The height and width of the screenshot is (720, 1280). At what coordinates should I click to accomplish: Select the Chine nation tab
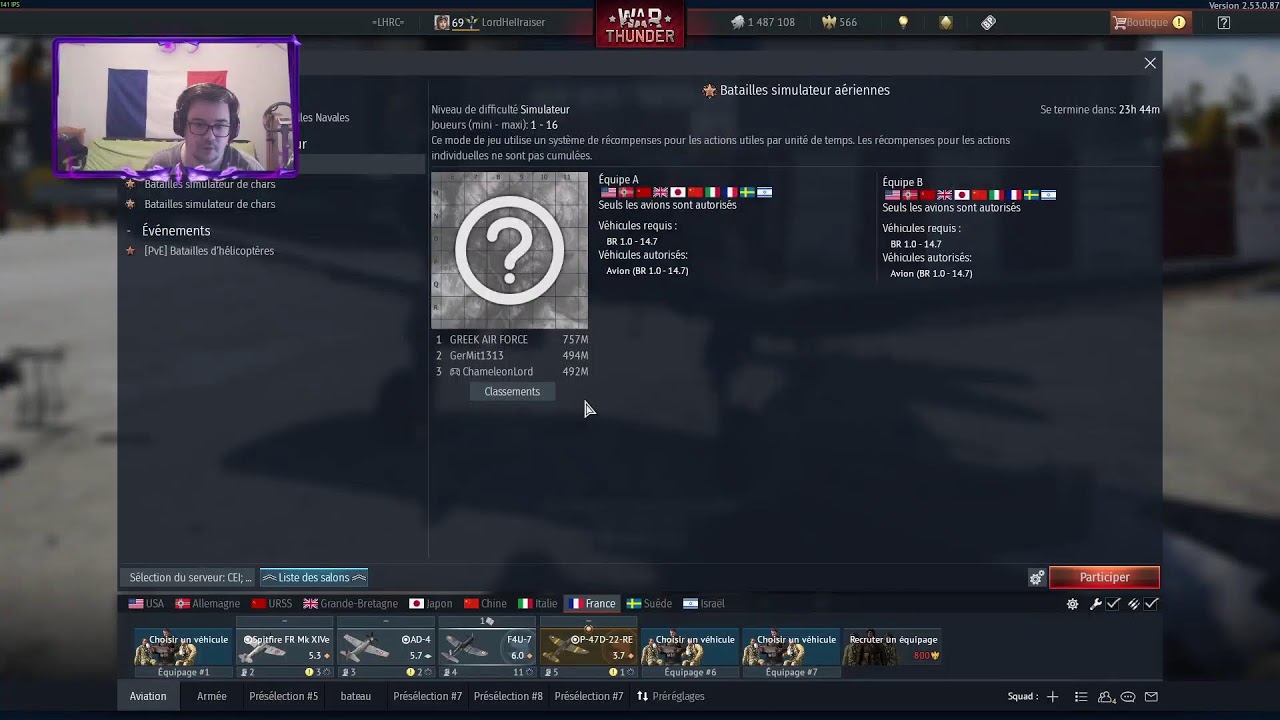(485, 604)
